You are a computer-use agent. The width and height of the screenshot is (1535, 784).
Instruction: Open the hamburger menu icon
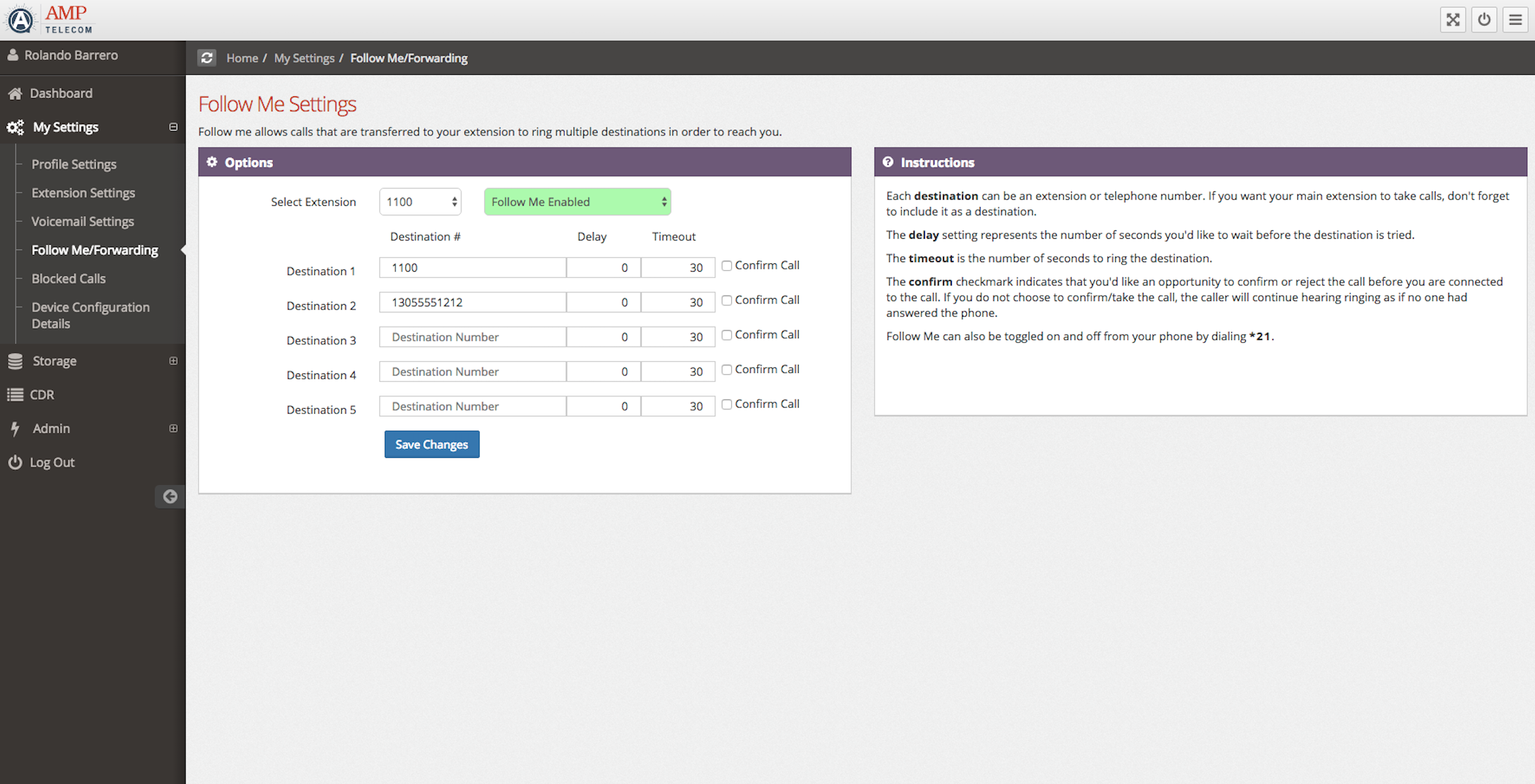[1515, 20]
